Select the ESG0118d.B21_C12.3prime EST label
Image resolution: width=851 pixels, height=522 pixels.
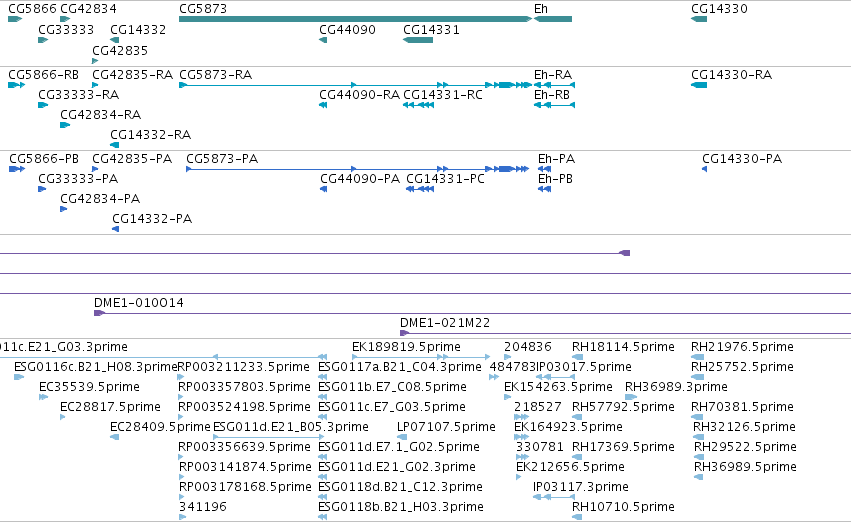400,487
